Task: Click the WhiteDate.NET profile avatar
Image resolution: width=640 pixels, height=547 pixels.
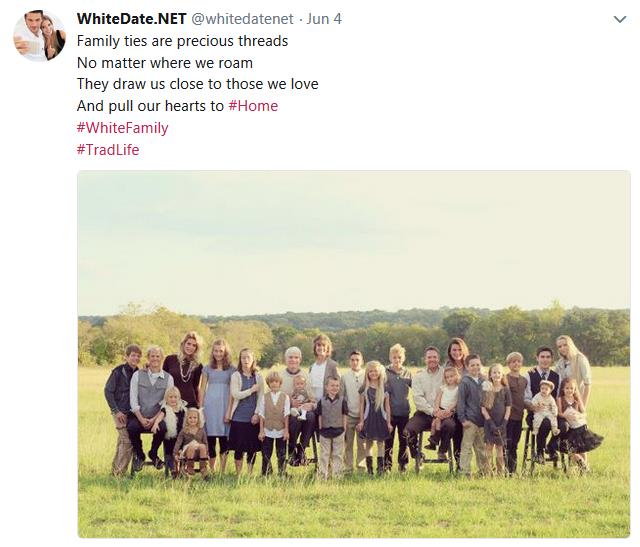Action: tap(39, 36)
